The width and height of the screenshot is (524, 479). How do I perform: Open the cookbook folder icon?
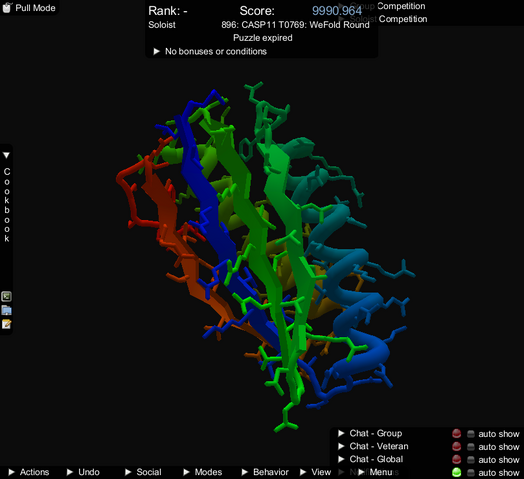coord(6,310)
